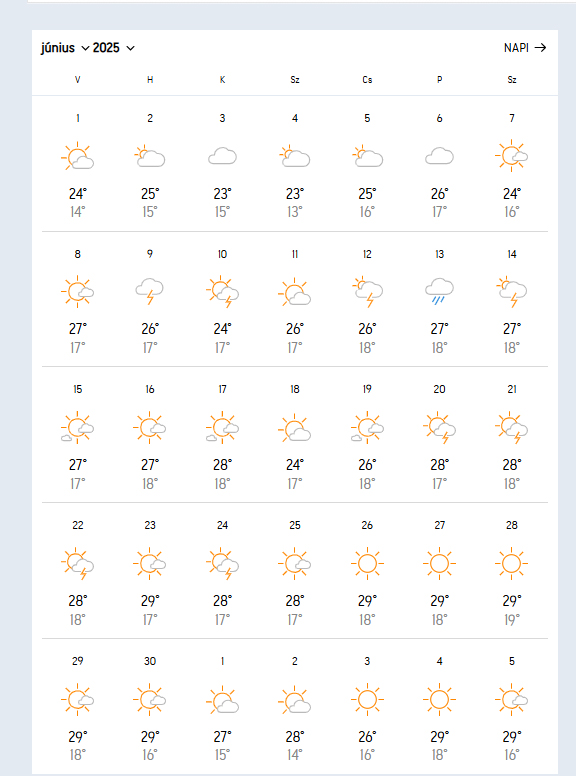Image resolution: width=576 pixels, height=776 pixels.
Task: Select the cloudy icon for June 3
Action: [222, 156]
